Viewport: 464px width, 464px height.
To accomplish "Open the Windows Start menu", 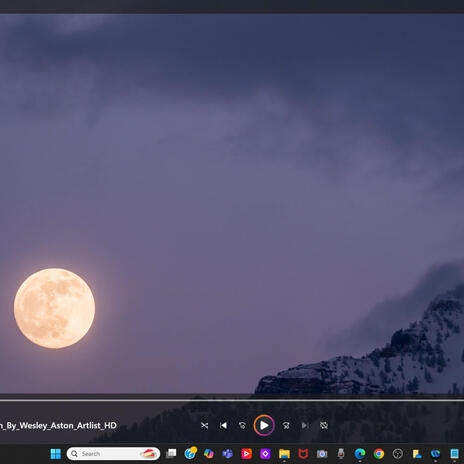I will coord(56,454).
